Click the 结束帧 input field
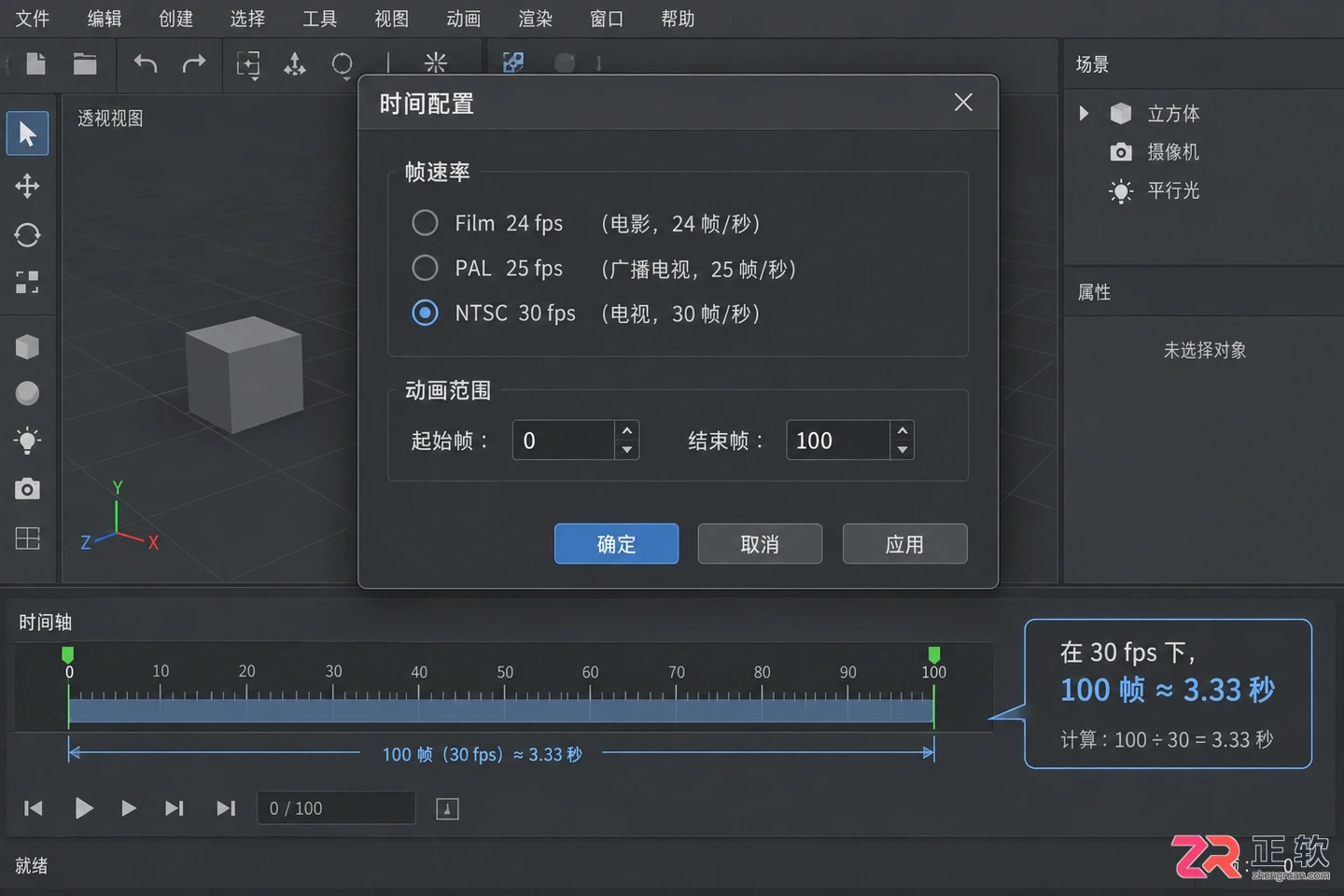 (x=837, y=441)
